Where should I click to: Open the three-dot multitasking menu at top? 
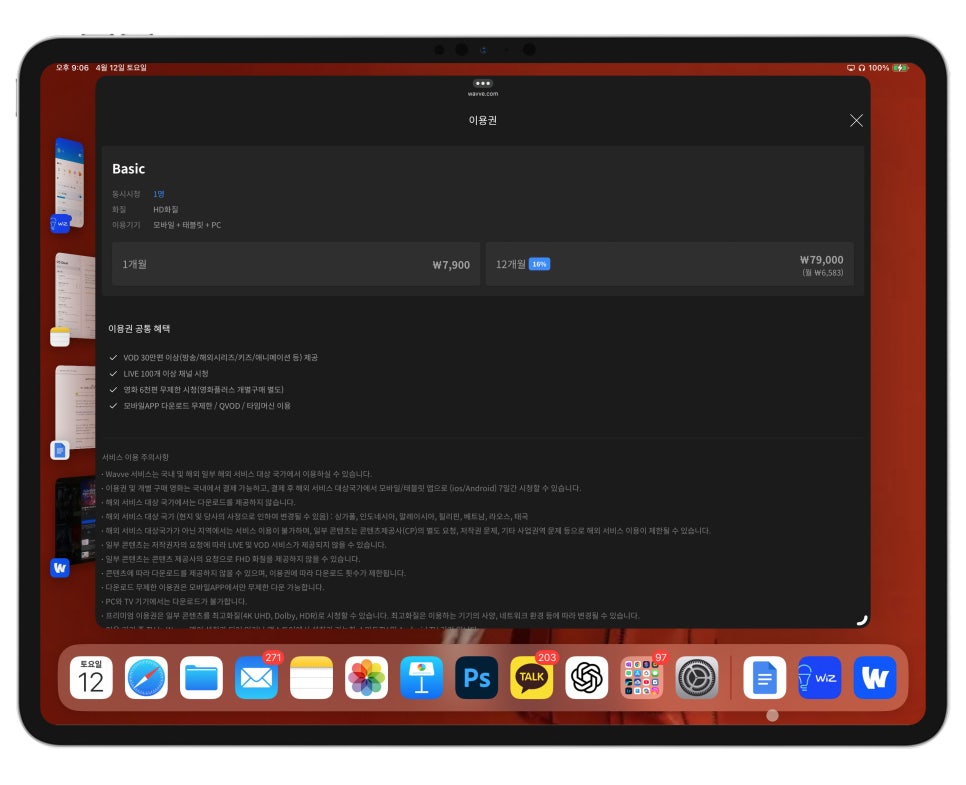tap(482, 83)
